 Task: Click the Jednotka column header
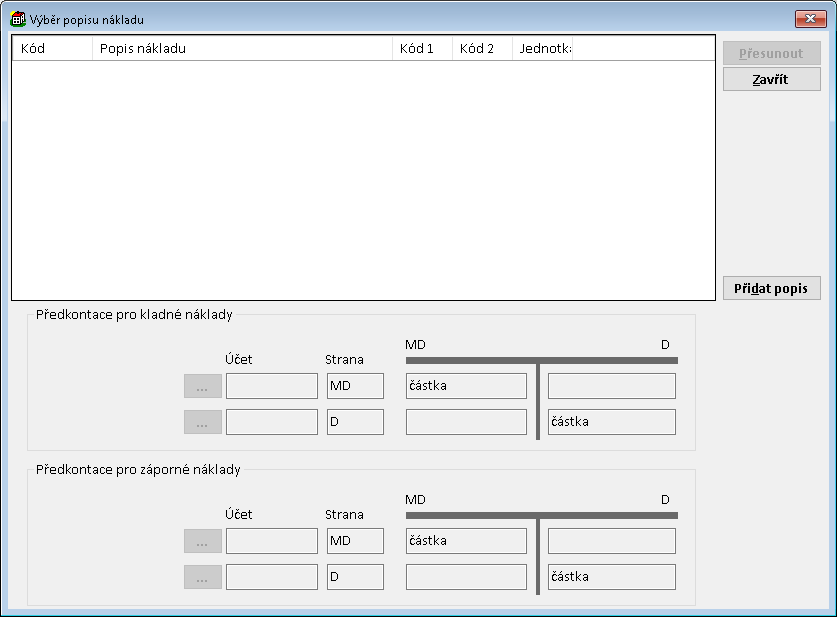542,48
